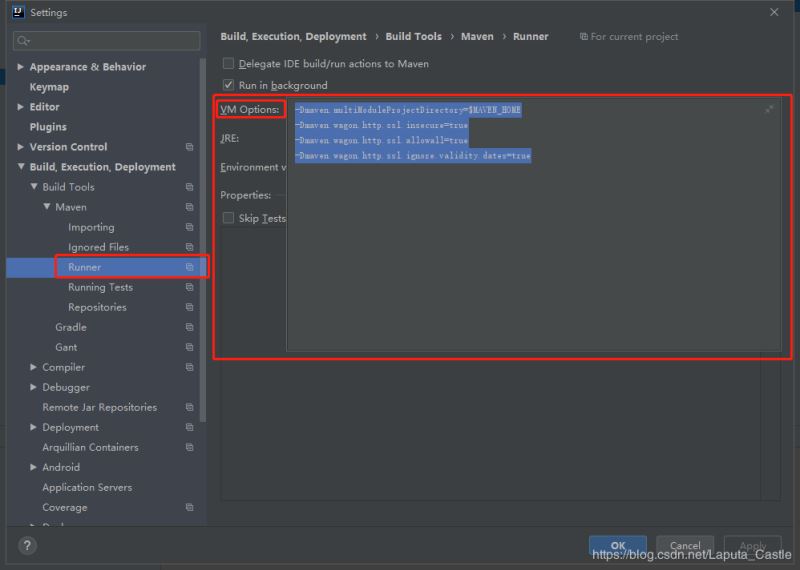Open Arquillian Containers settings
800x570 pixels.
coord(90,447)
